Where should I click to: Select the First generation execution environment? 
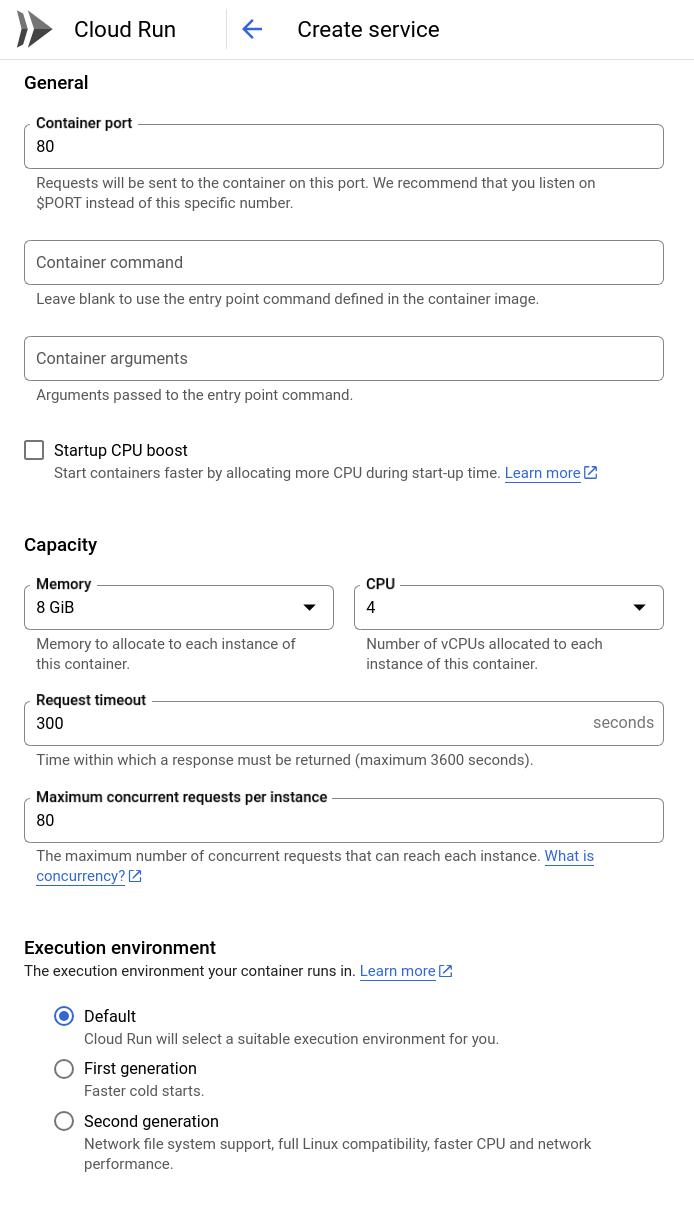click(x=64, y=1069)
